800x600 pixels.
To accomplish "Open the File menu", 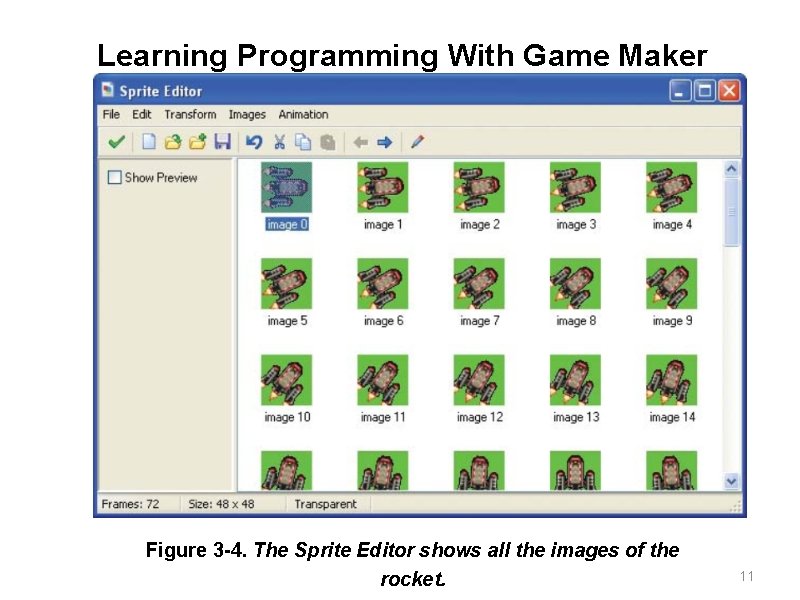I will [x=111, y=114].
